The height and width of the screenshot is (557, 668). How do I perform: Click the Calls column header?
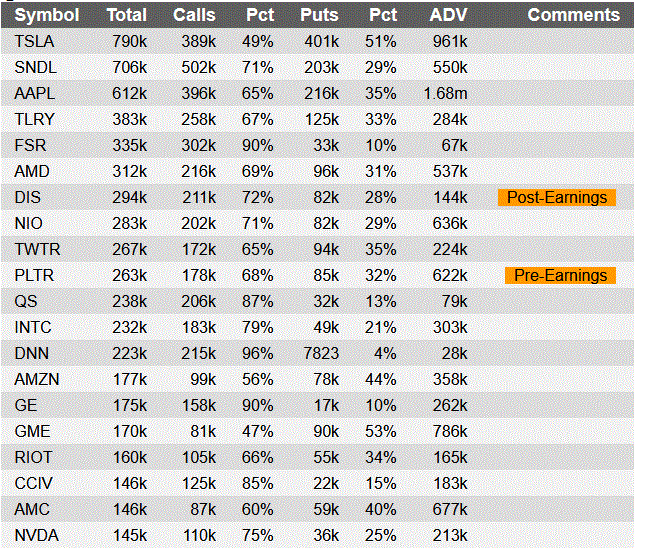tap(193, 15)
